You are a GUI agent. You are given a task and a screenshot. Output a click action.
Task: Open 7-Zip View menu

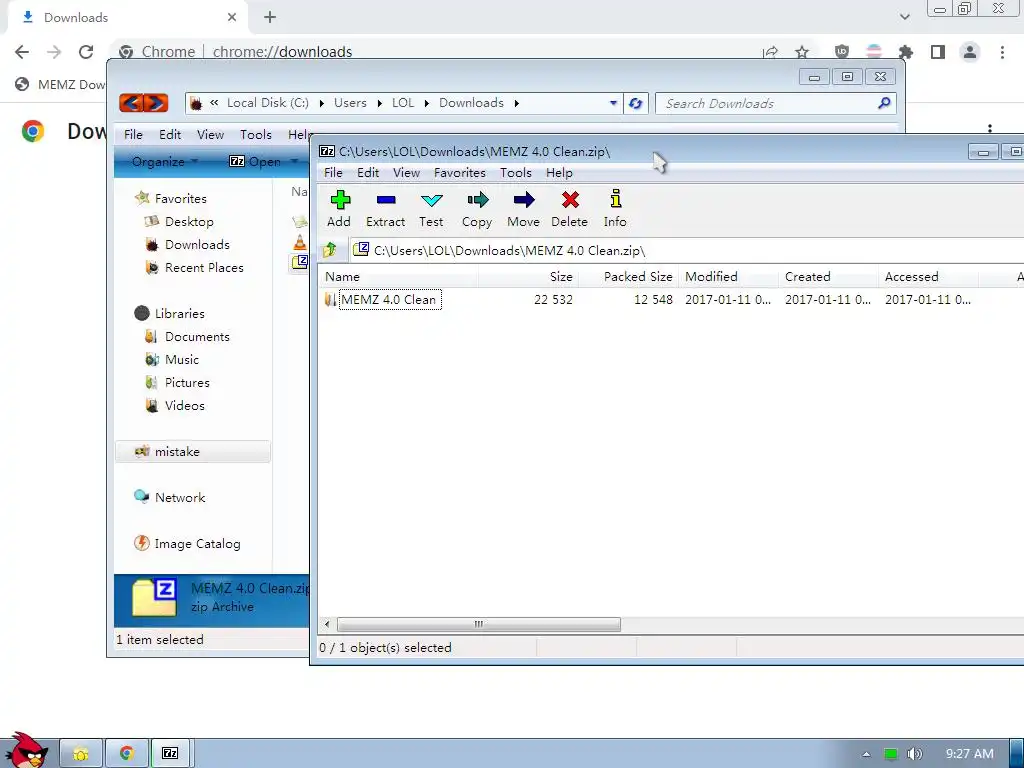[406, 172]
